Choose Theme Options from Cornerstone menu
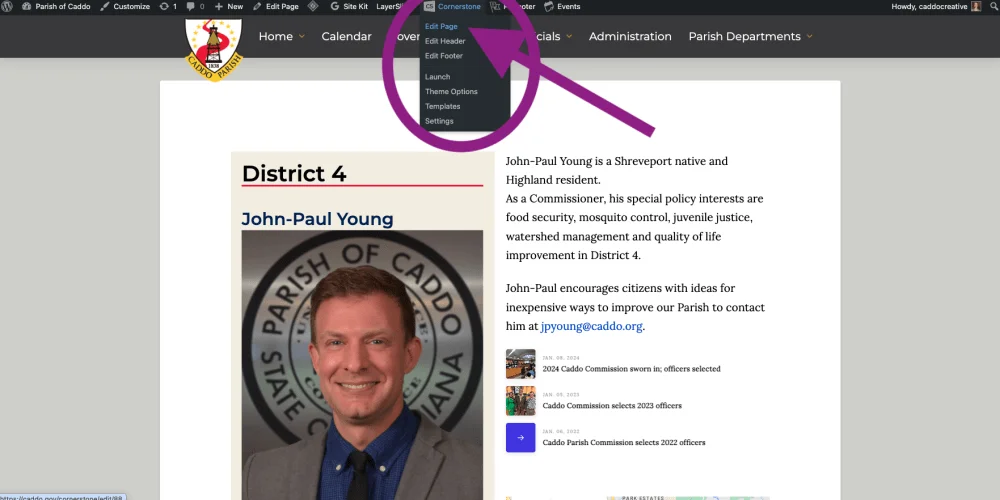Image resolution: width=1000 pixels, height=500 pixels. [451, 91]
